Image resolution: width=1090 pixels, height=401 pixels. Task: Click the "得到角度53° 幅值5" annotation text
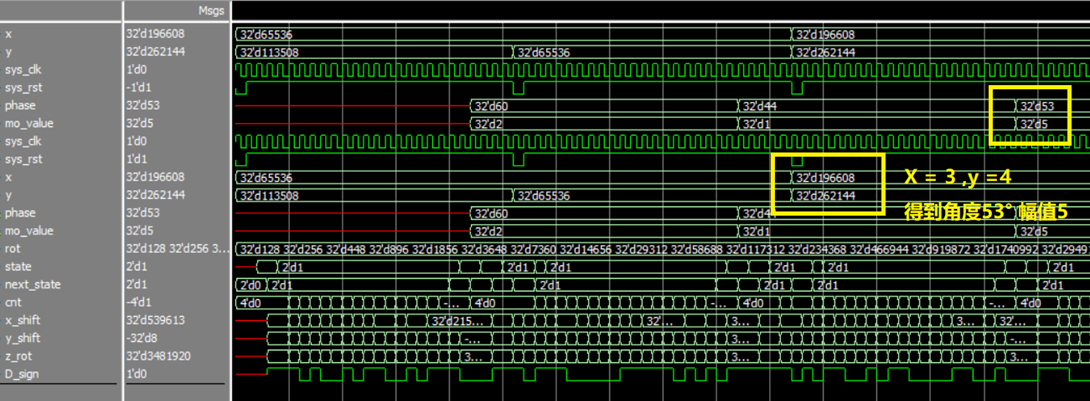985,211
